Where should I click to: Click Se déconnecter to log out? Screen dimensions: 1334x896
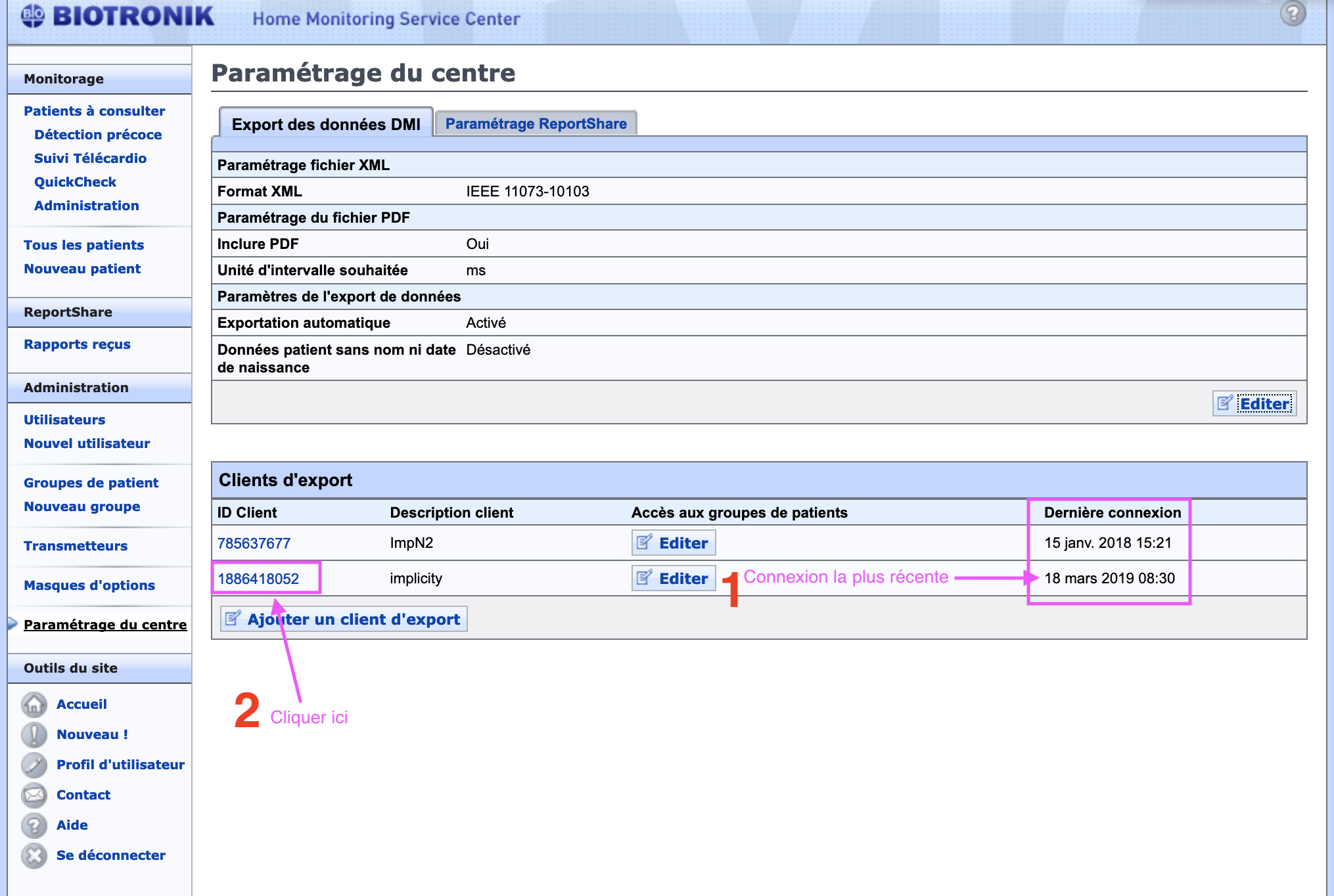(x=111, y=855)
